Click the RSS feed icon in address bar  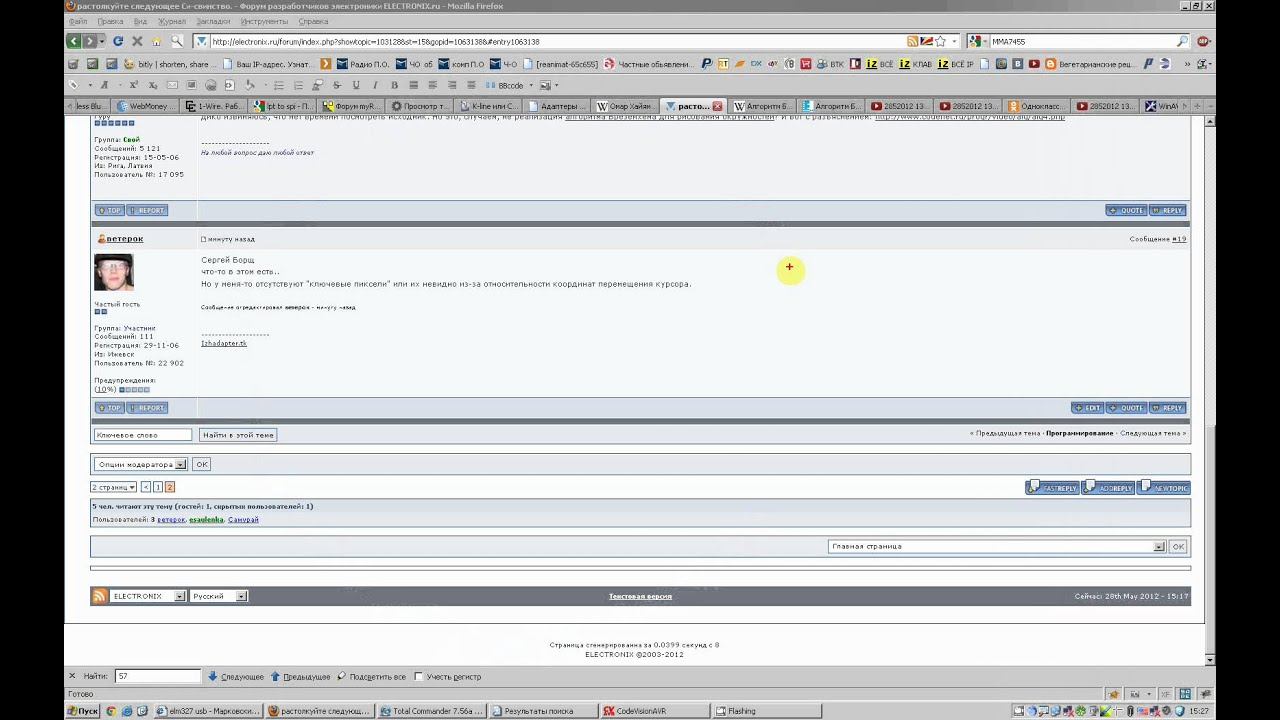pyautogui.click(x=913, y=41)
